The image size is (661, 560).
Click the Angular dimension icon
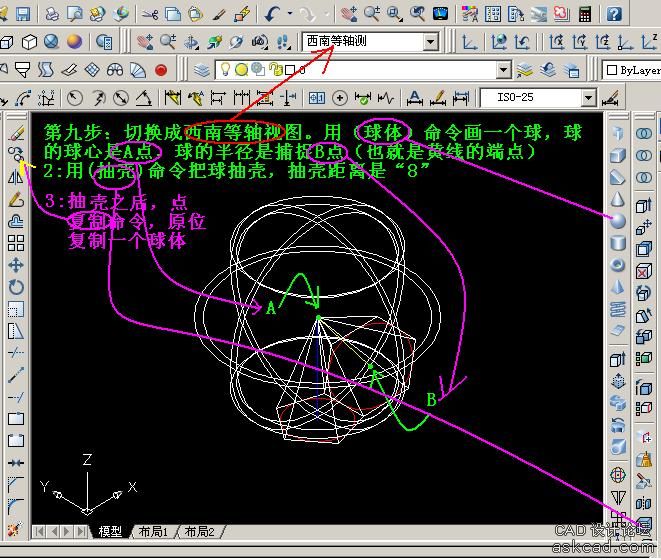(144, 98)
